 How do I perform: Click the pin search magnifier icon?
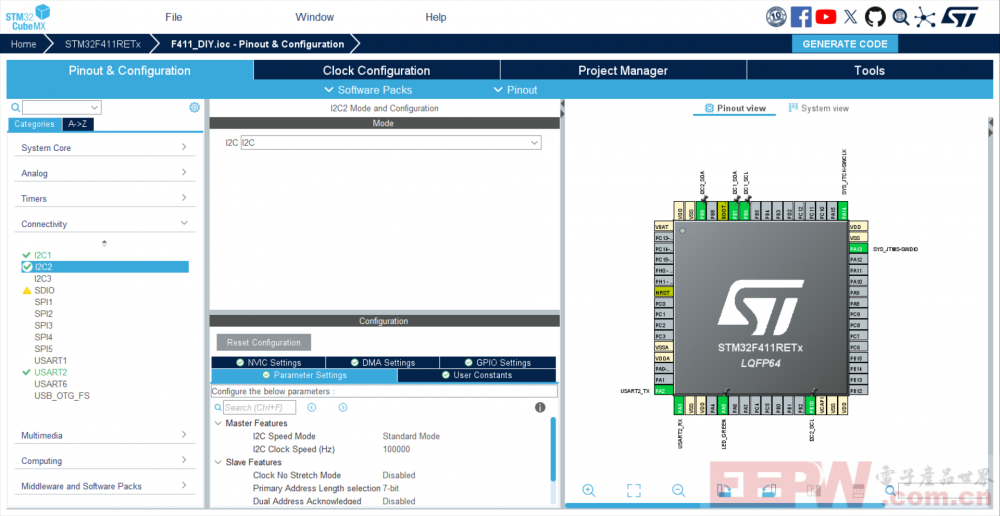point(890,490)
